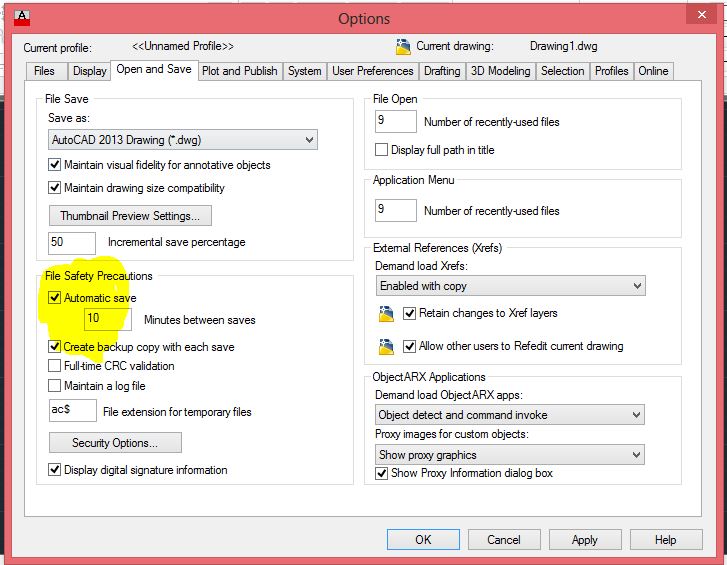This screenshot has width=727, height=565.
Task: Disable the Automatic save checkbox
Action: [x=55, y=298]
